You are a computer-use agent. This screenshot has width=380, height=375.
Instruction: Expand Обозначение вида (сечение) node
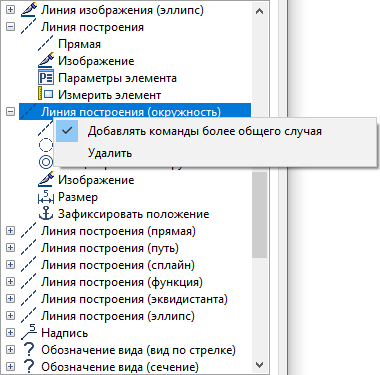point(10,366)
